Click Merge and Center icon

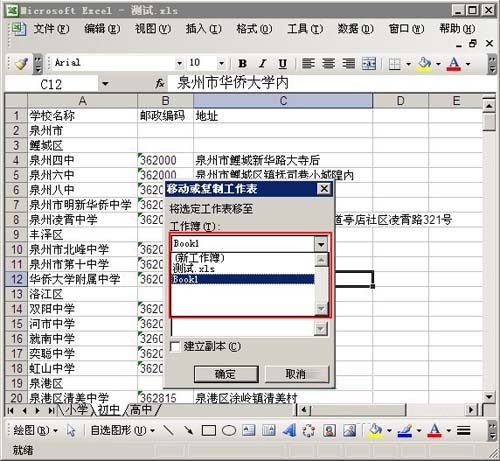click(369, 63)
